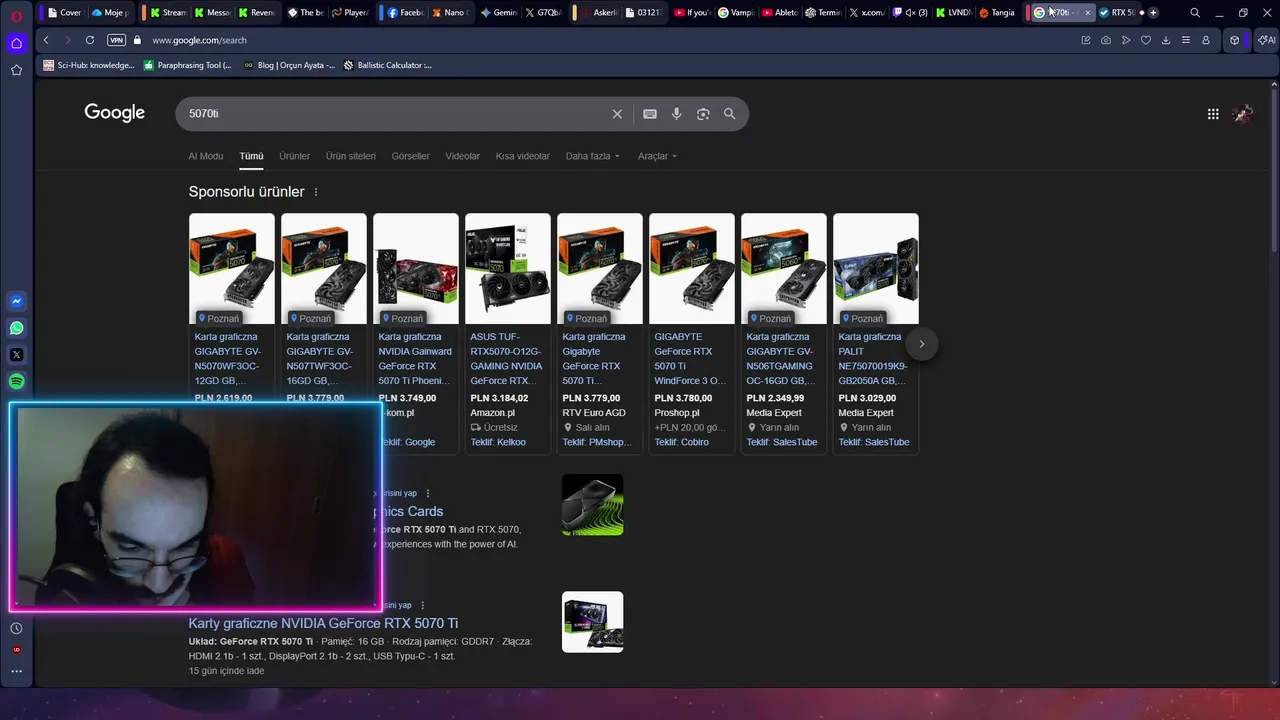Click PLN 3.184,02 Amazon.pl price
Screen dimensions: 1280x720
499,398
